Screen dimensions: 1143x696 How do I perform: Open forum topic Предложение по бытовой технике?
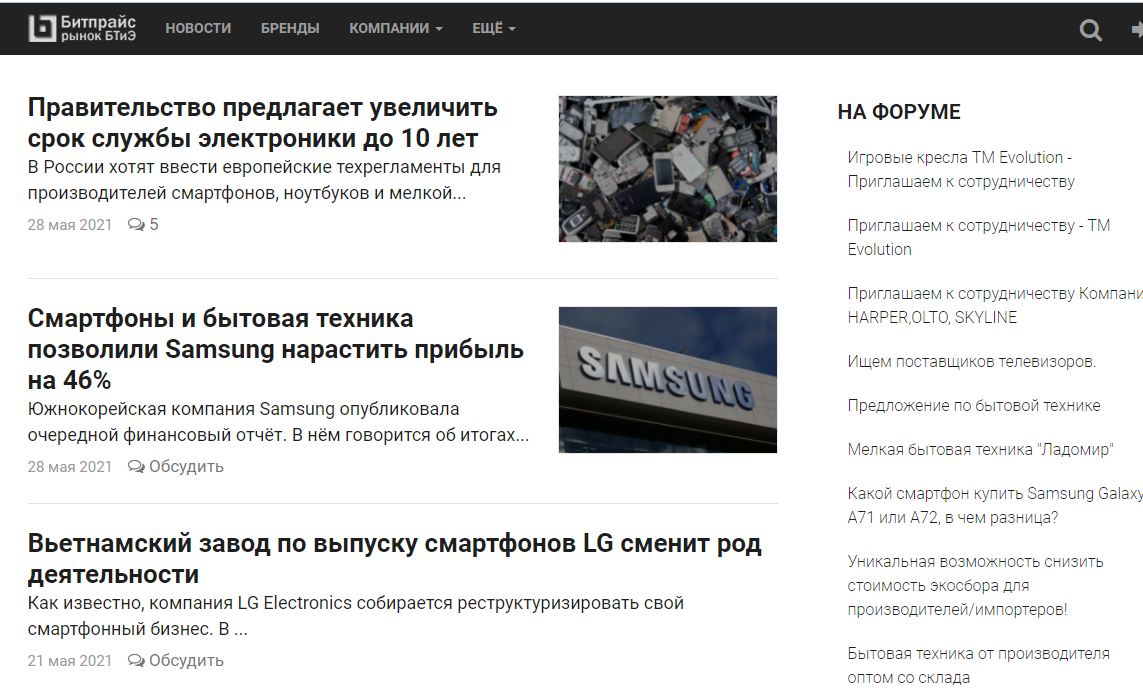tap(974, 405)
